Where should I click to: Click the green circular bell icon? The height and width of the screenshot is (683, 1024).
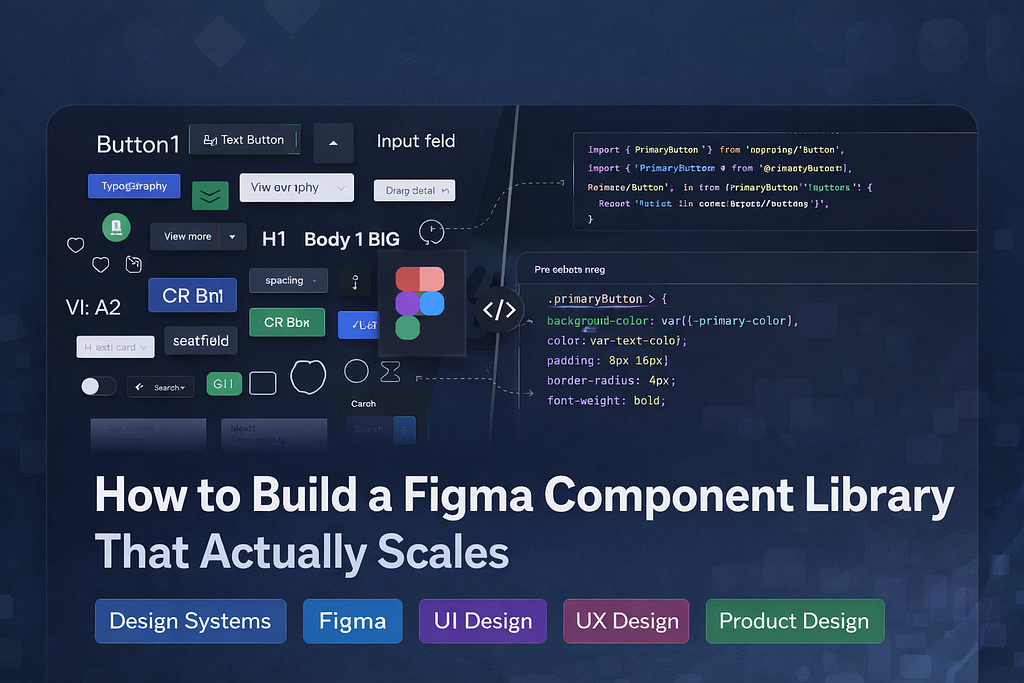coord(116,227)
